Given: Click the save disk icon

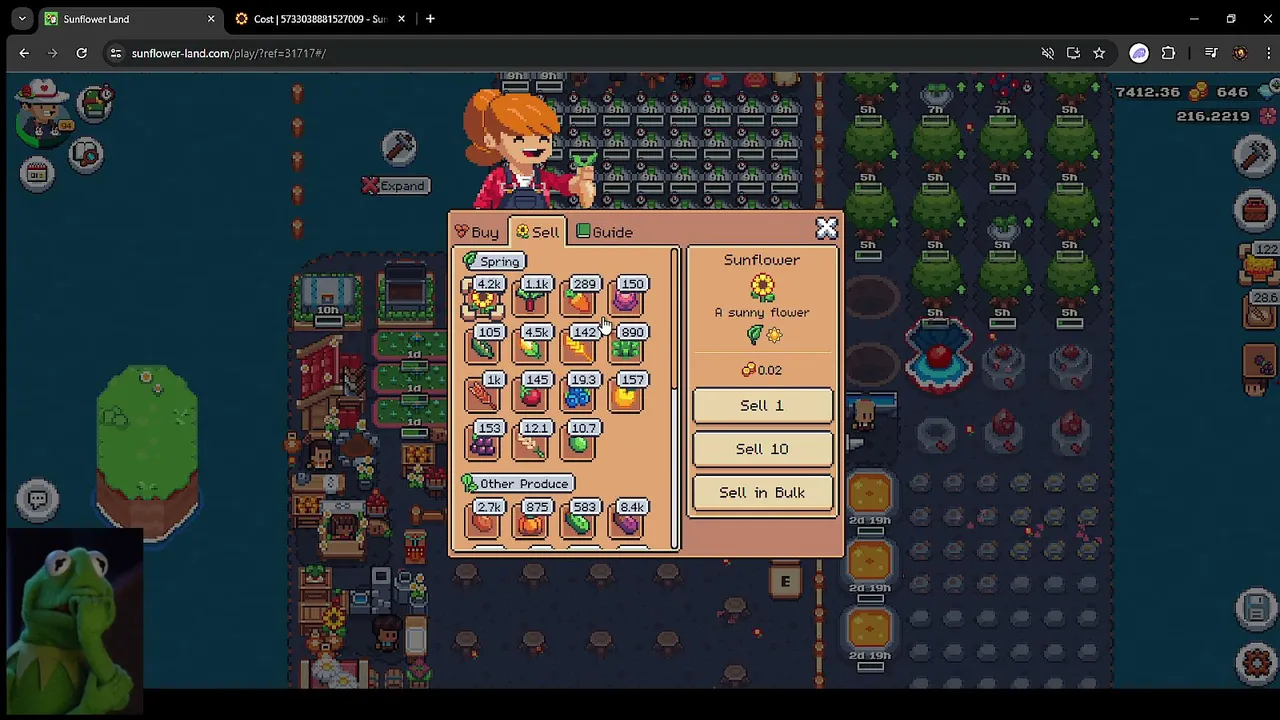Looking at the screenshot, I should pos(1256,609).
